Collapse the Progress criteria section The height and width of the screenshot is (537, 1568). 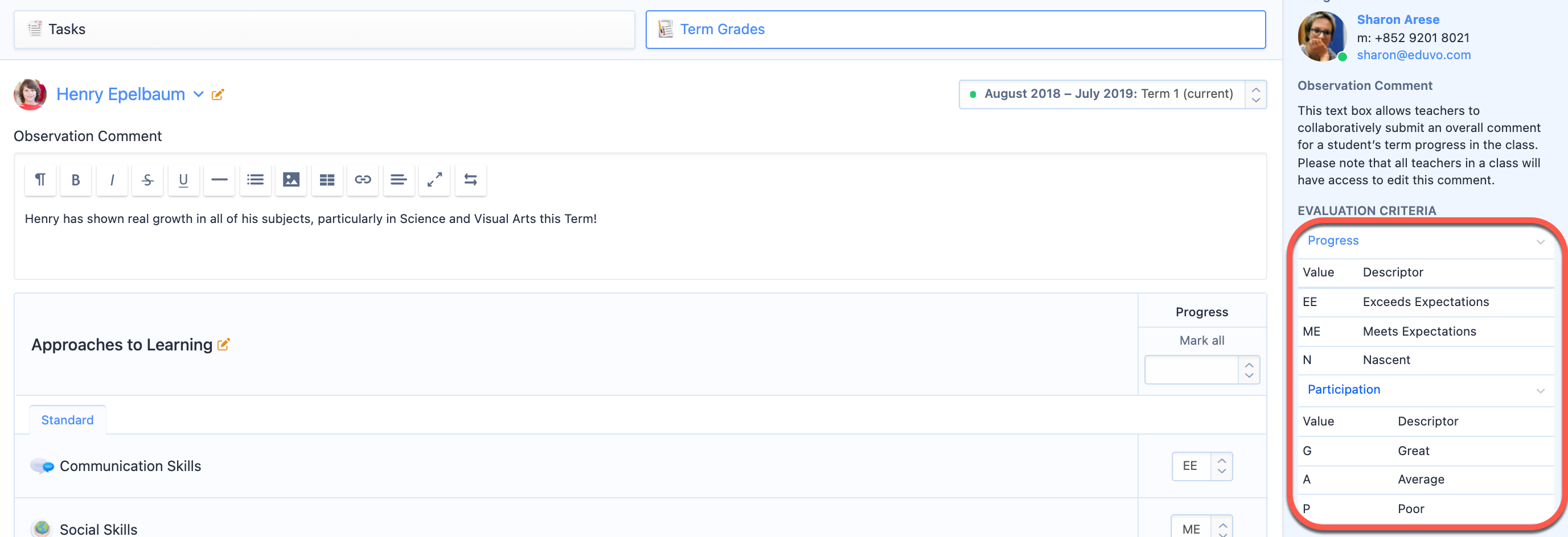pos(1540,241)
